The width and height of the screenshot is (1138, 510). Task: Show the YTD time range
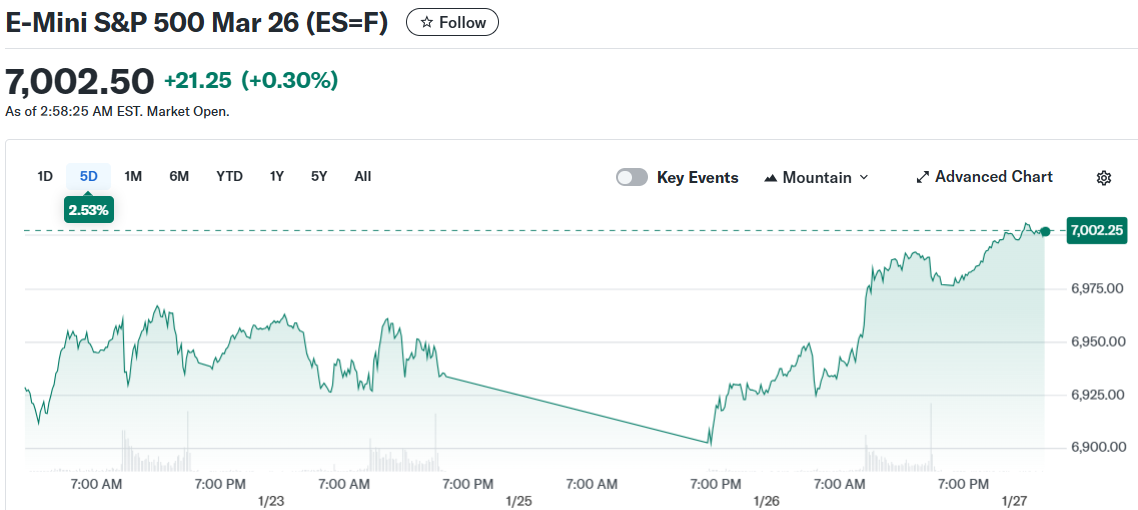pos(229,176)
